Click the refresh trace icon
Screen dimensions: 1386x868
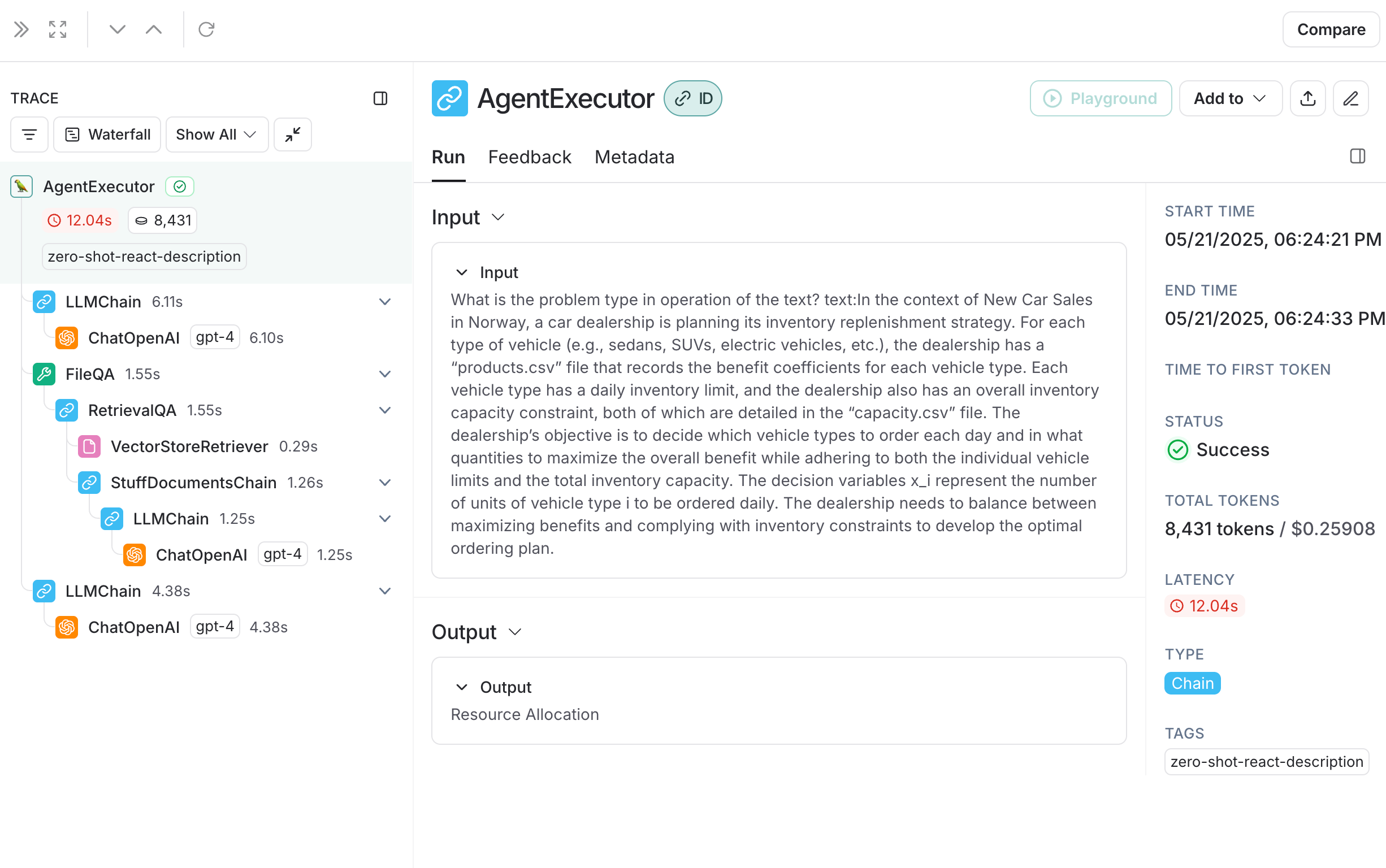coord(206,29)
